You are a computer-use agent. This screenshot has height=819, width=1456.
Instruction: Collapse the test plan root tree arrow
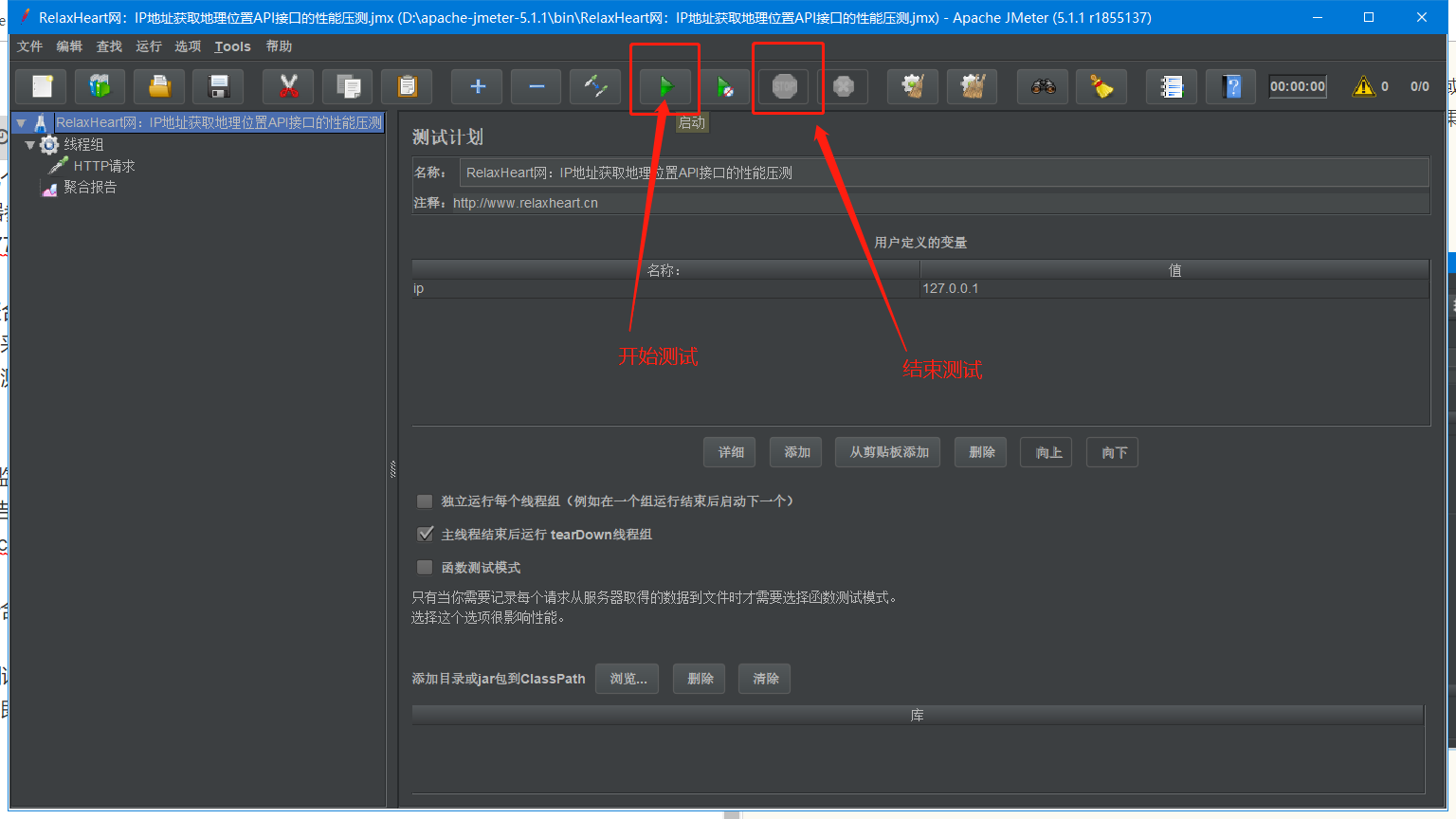pos(21,123)
